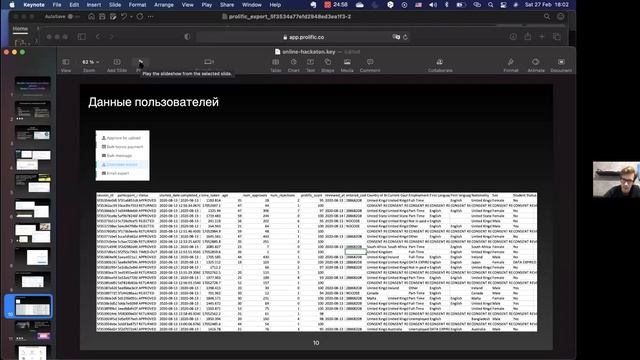Select slide 8 thumbnail in navigator
The width and height of the screenshot is (640, 360).
point(33,257)
